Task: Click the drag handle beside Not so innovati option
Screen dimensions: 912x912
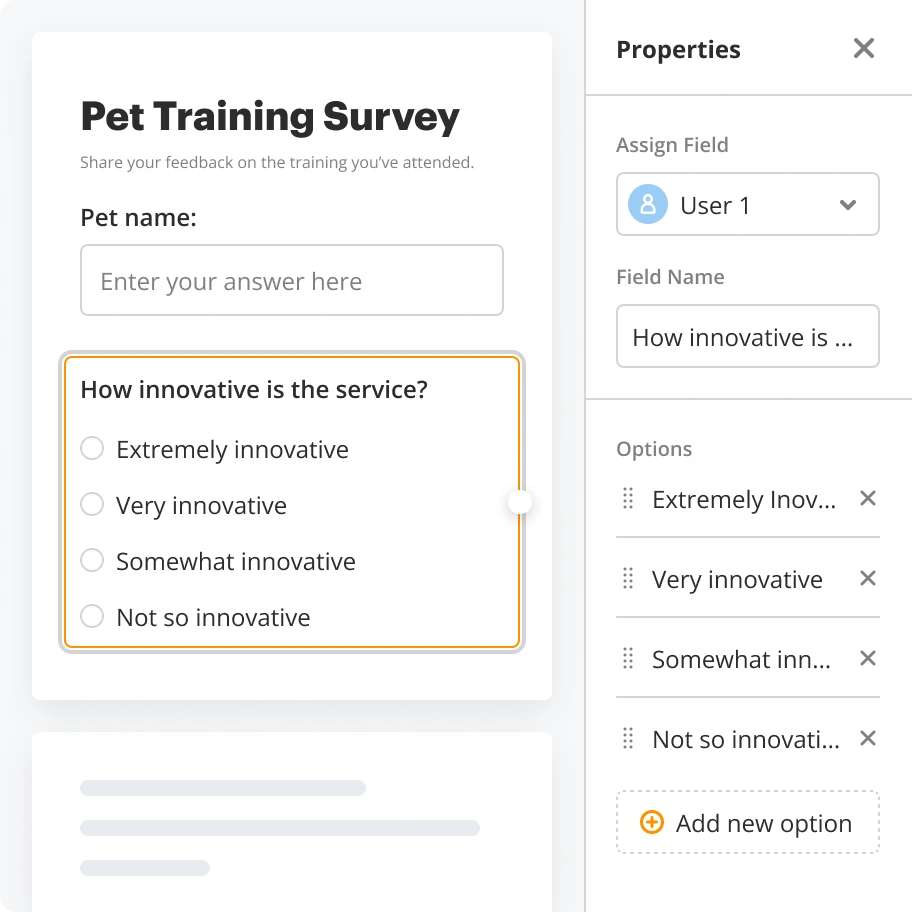Action: pos(628,738)
